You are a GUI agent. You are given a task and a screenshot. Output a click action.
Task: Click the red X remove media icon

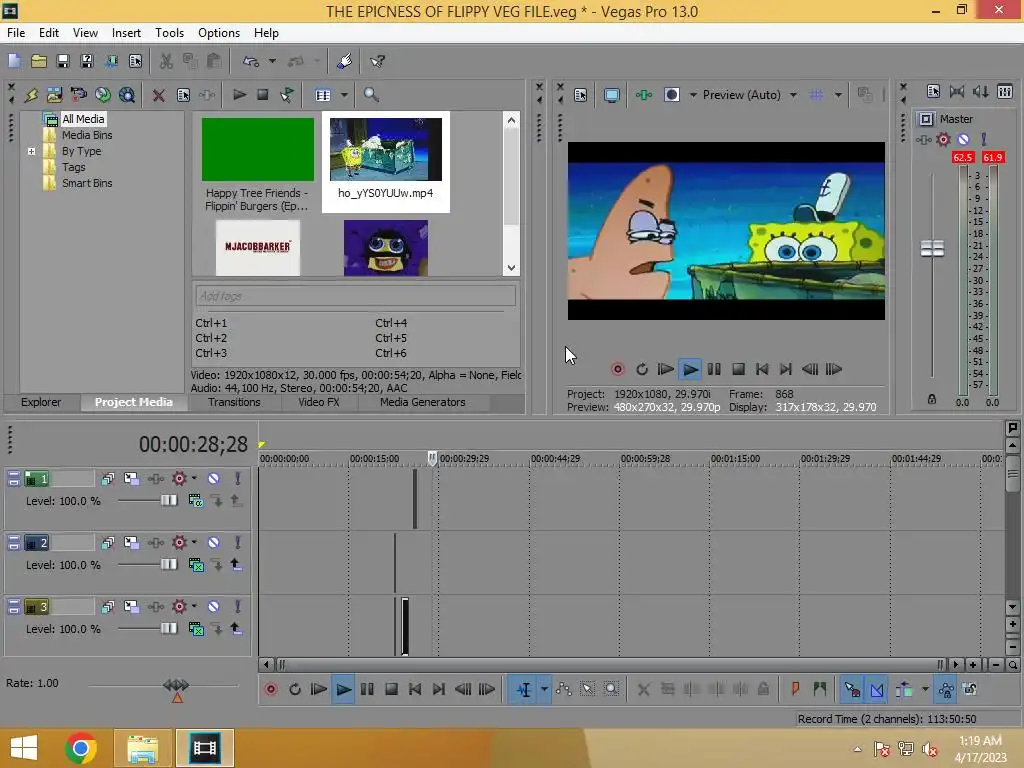coord(158,95)
